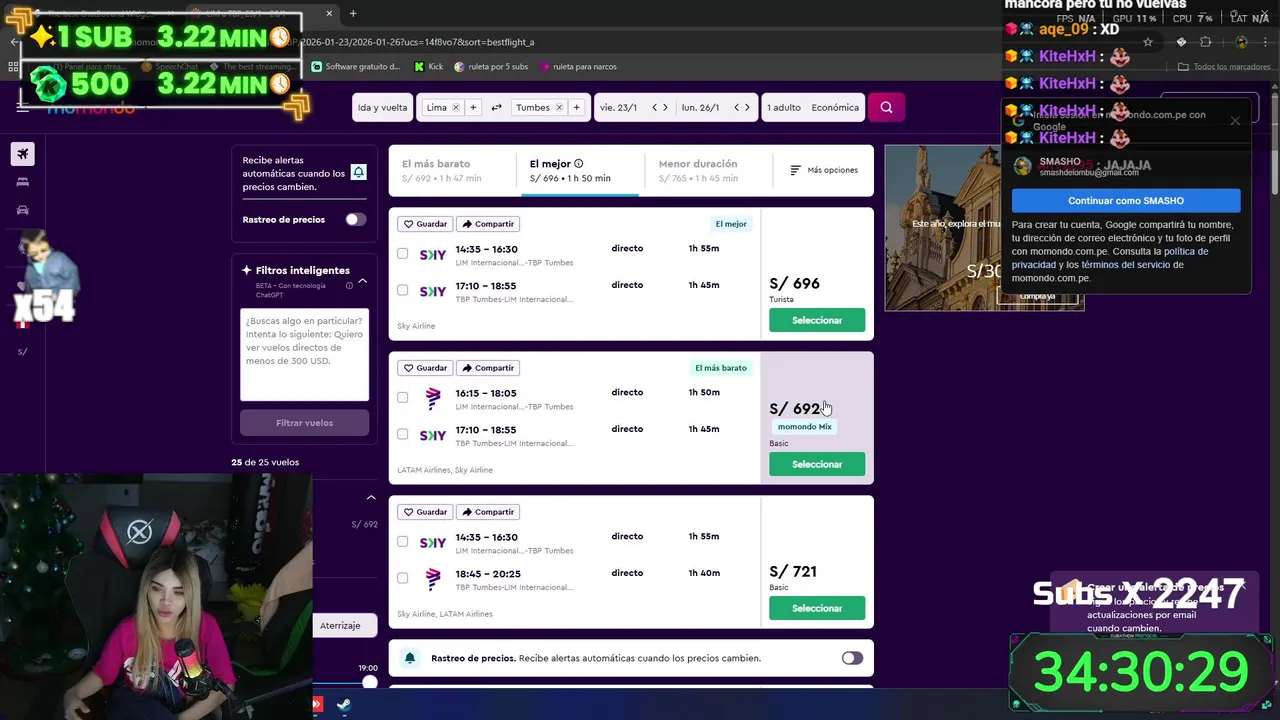Collapse filter section chevron above S/ 692

(371, 497)
